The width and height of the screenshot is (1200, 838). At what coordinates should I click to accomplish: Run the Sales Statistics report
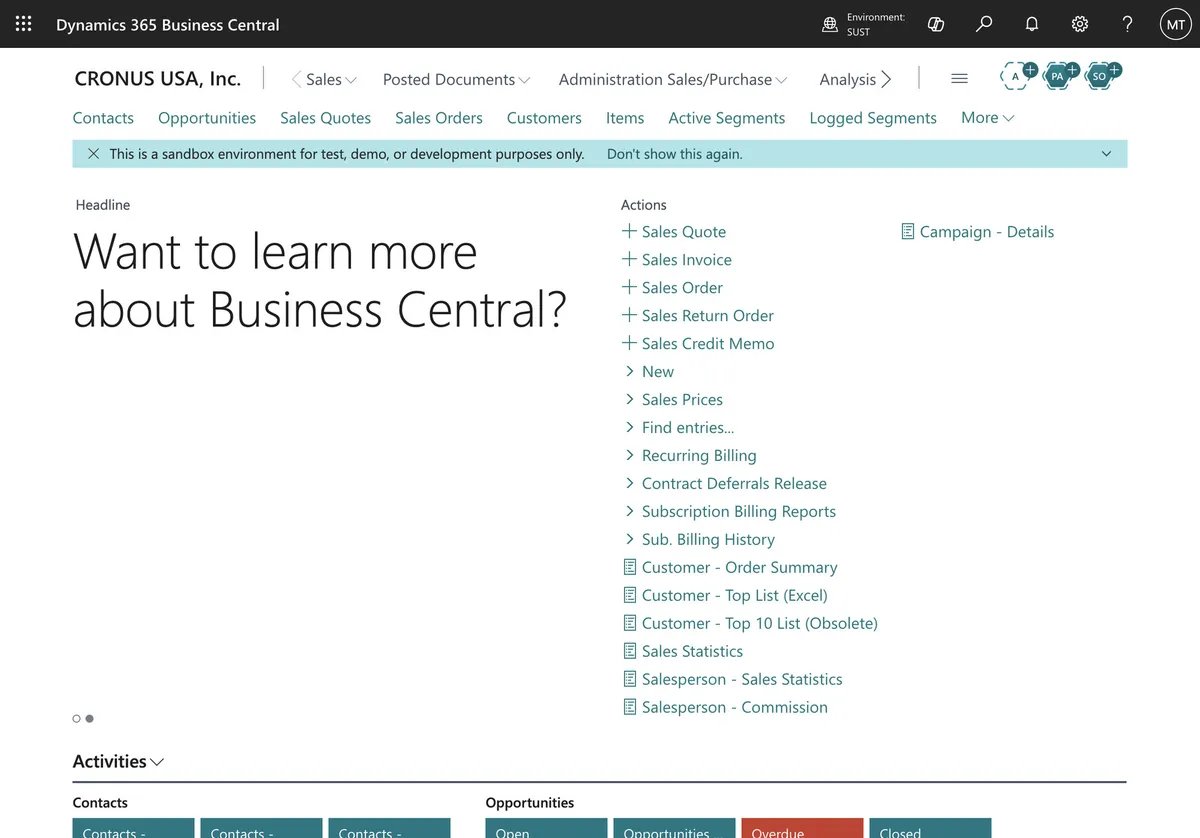pyautogui.click(x=683, y=651)
